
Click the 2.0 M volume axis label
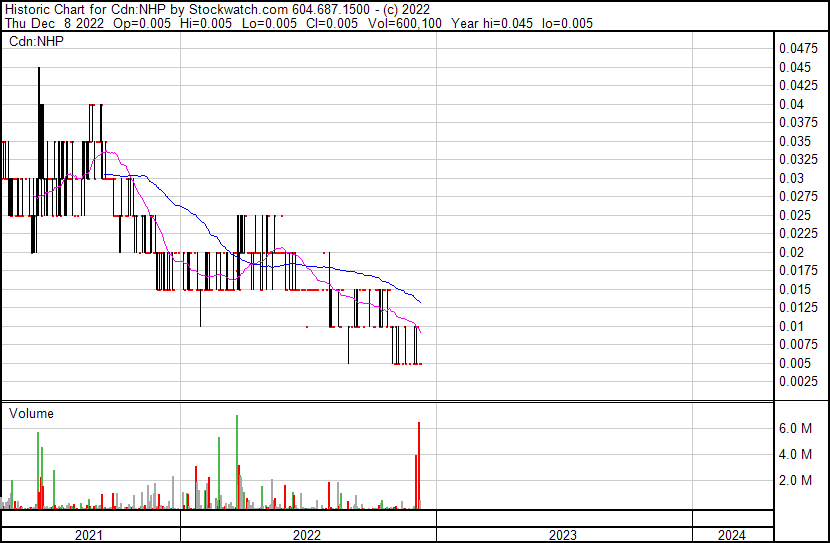[x=795, y=480]
